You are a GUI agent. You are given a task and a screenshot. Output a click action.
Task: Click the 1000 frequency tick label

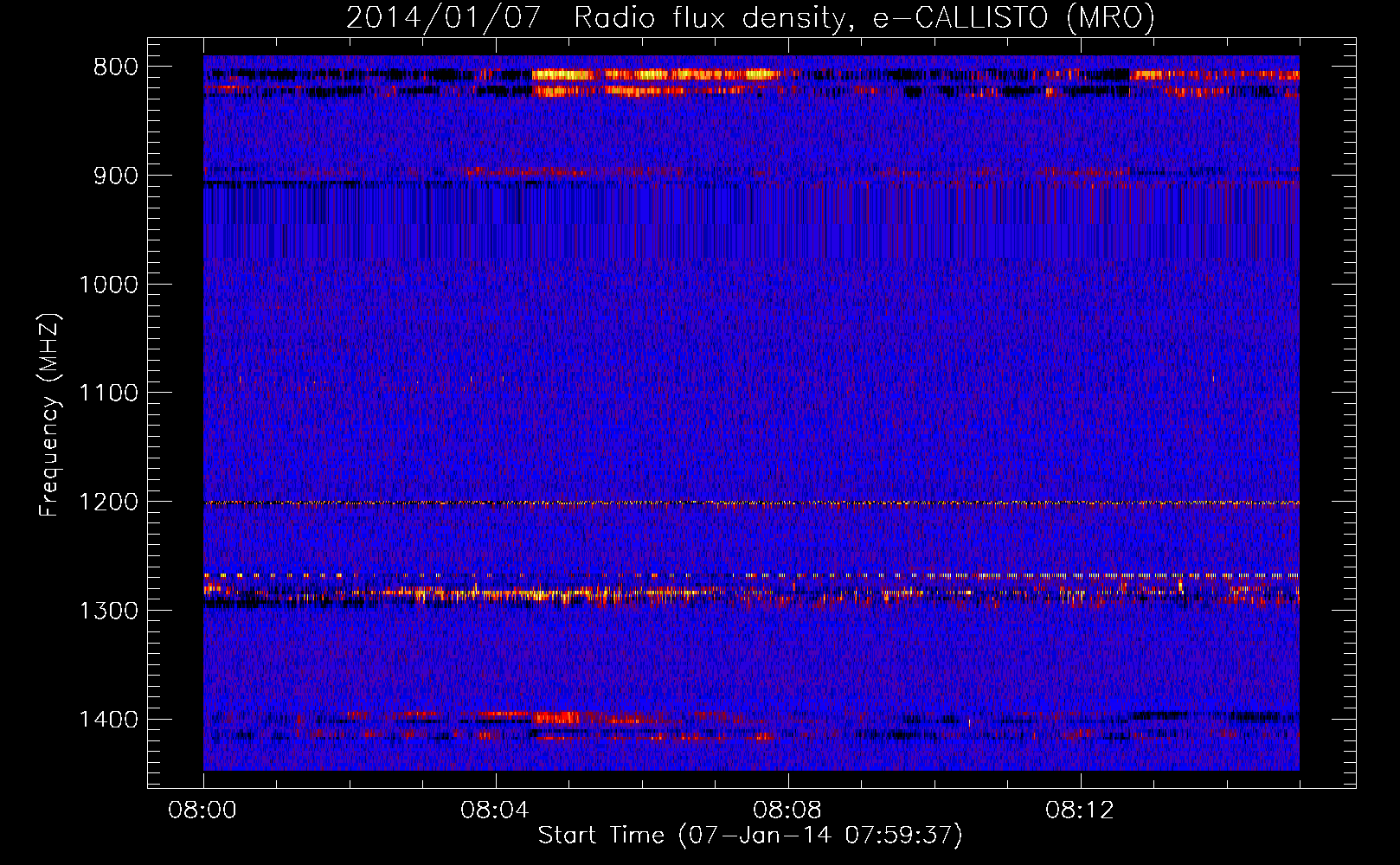coord(108,285)
